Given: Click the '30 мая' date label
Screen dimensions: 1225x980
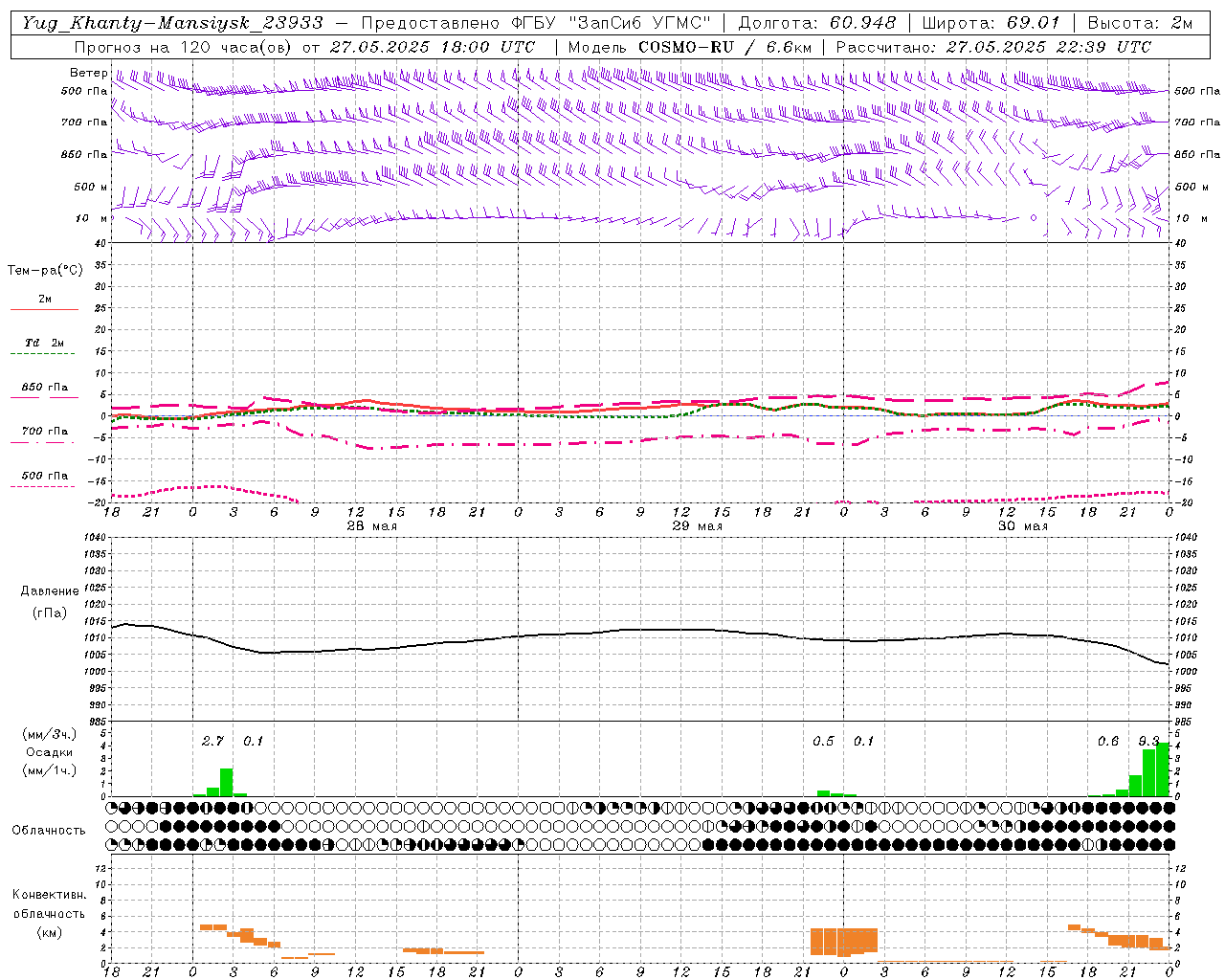Looking at the screenshot, I should [x=1022, y=526].
